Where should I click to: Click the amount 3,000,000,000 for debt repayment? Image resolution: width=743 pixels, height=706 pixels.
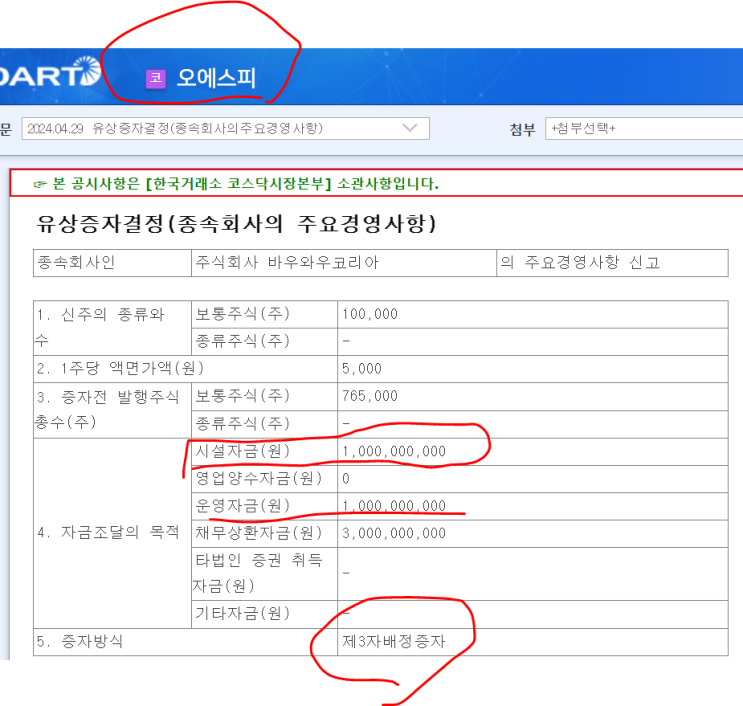click(x=394, y=534)
